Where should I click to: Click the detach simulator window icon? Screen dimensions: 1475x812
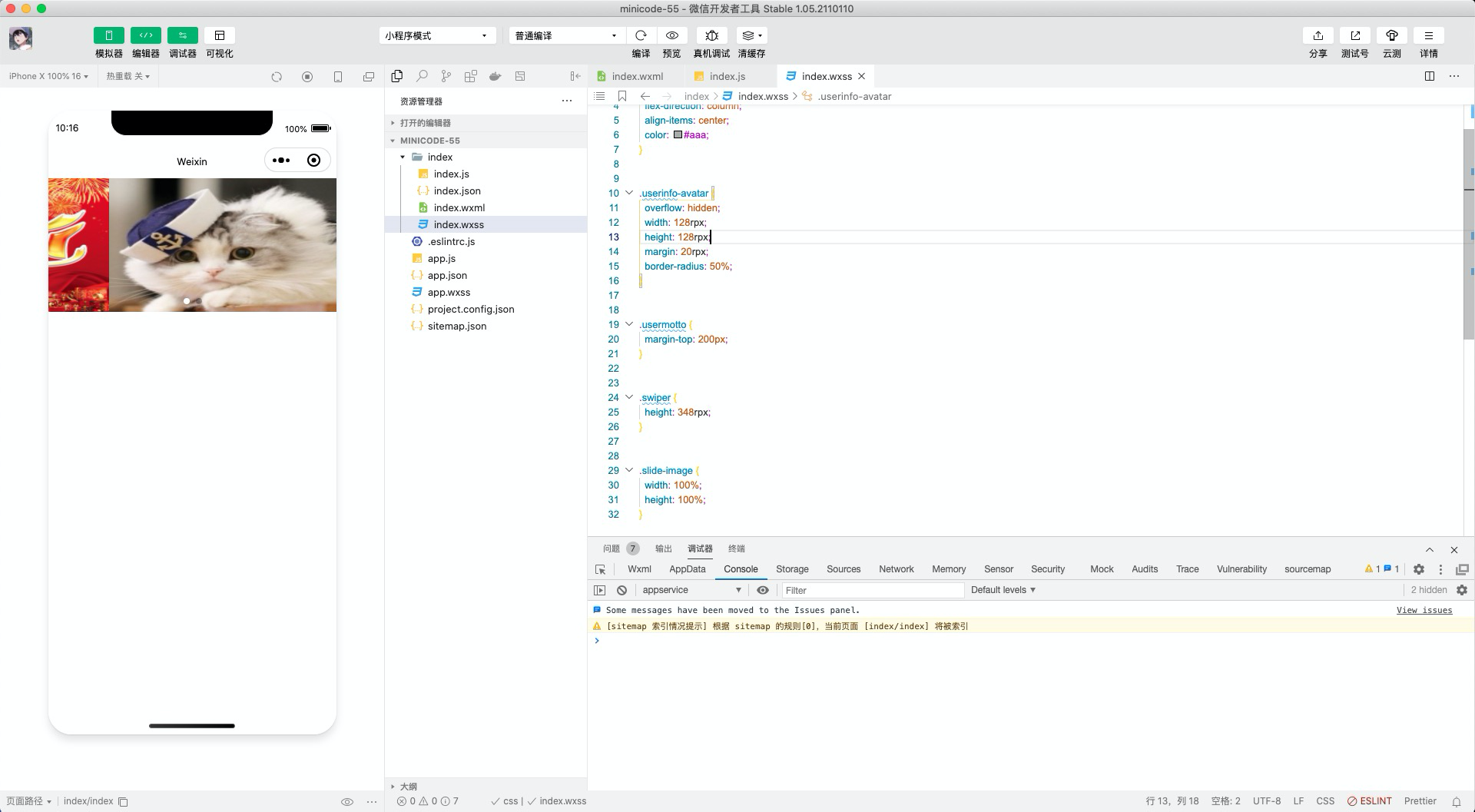[369, 77]
